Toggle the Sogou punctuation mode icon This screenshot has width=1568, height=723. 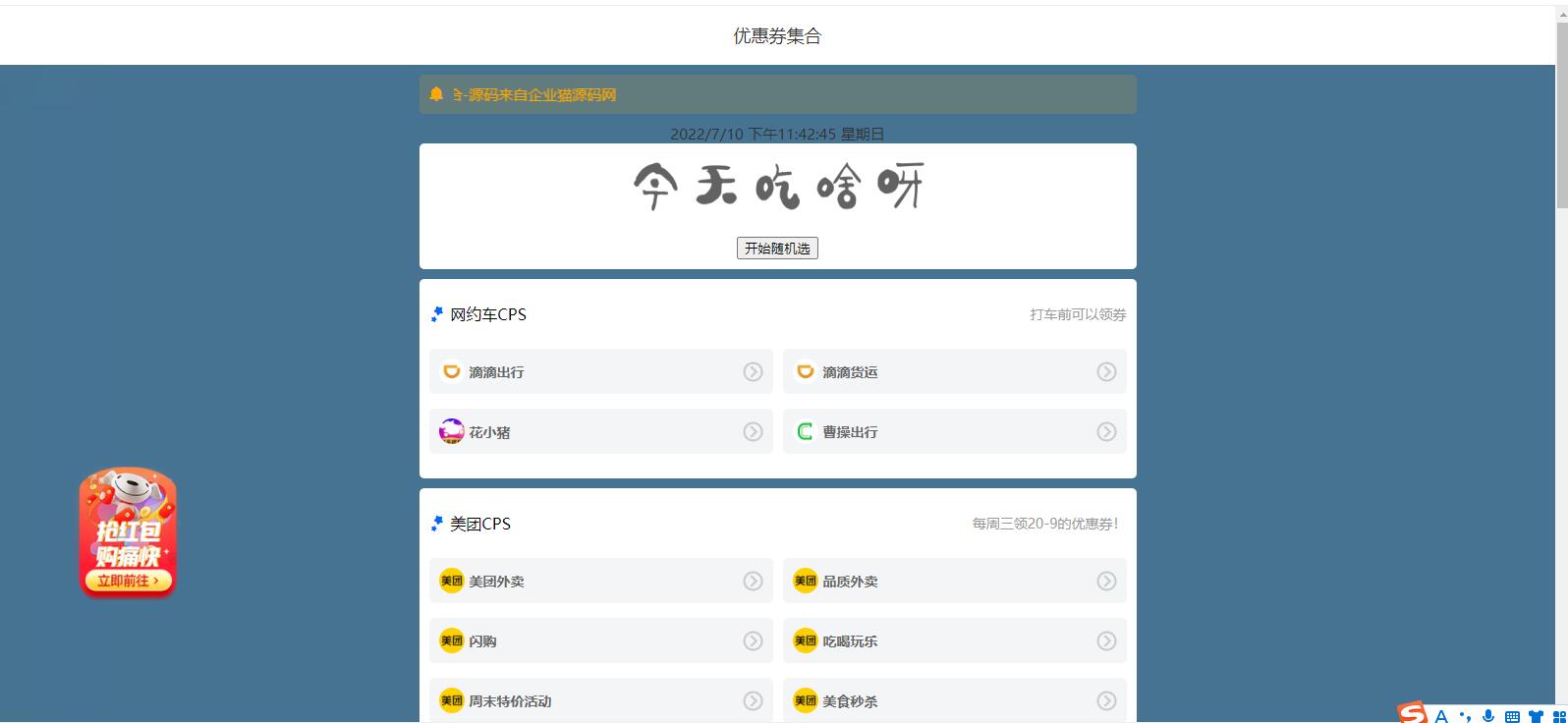(1465, 716)
